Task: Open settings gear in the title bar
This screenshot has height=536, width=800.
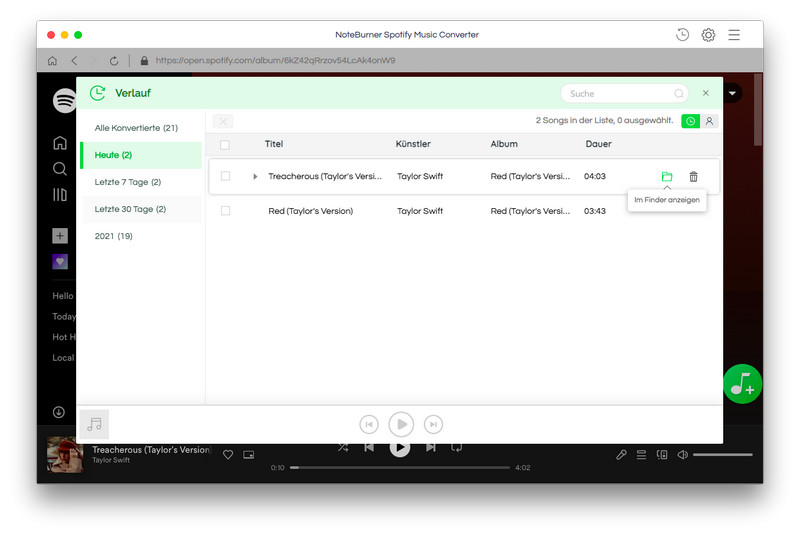Action: click(x=708, y=35)
